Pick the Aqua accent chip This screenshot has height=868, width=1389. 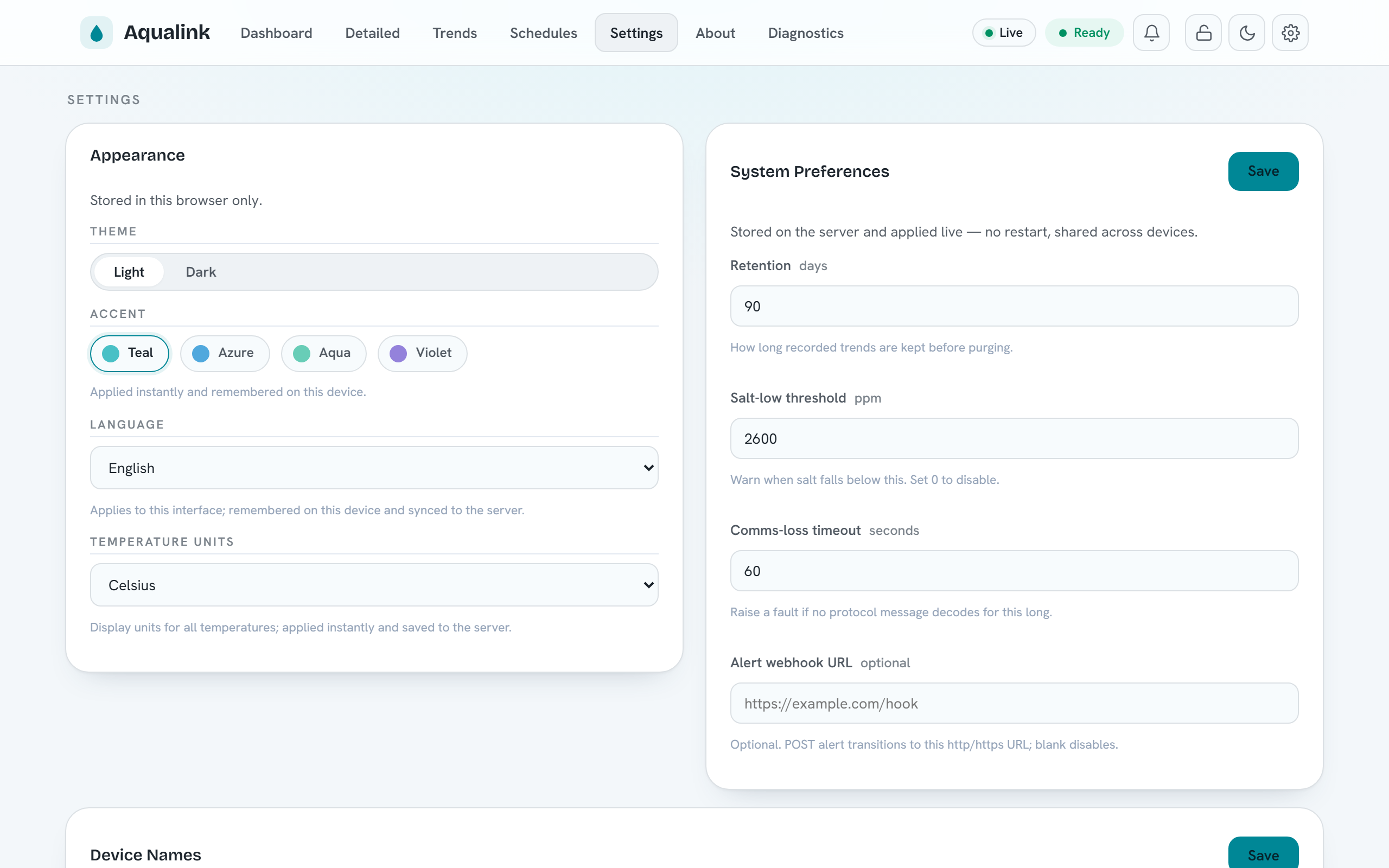pos(324,353)
